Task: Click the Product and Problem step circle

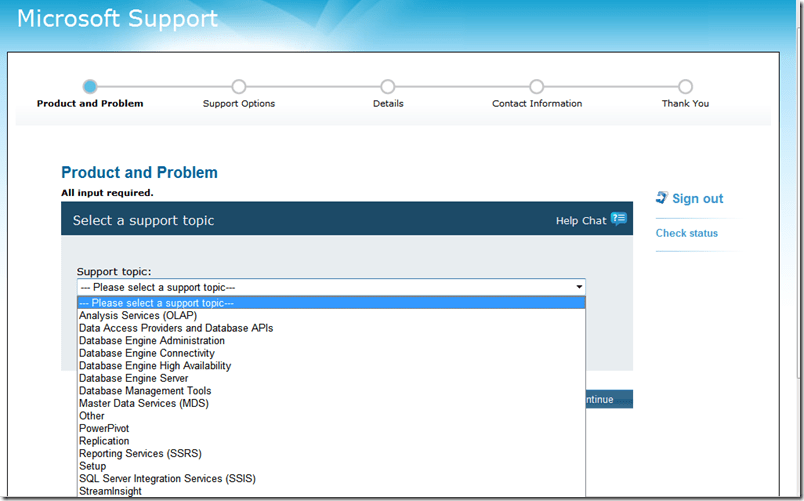Action: point(90,87)
